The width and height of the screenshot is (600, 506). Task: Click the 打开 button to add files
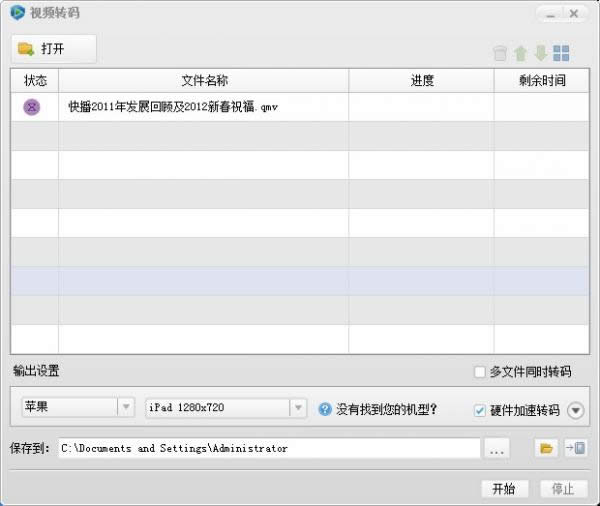tap(54, 49)
